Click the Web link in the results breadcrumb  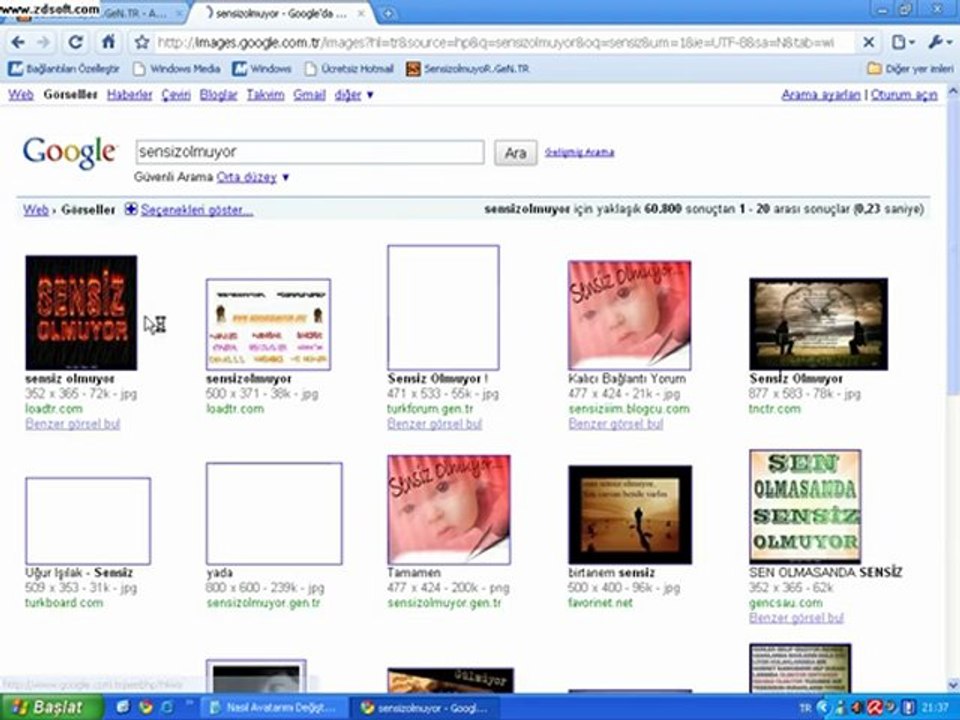(x=36, y=209)
